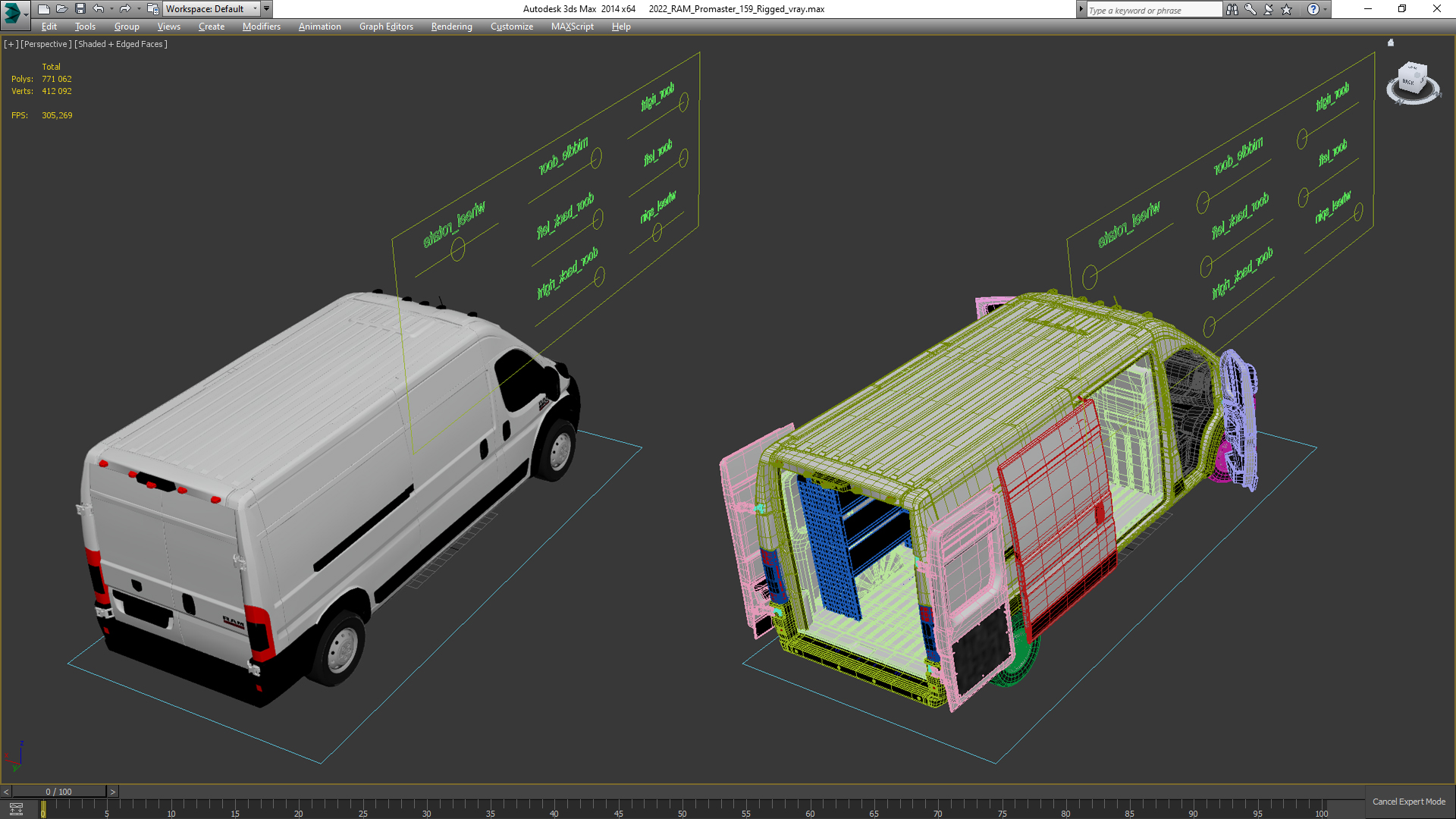The width and height of the screenshot is (1456, 819).
Task: Click the Redo arrow icon
Action: [125, 9]
